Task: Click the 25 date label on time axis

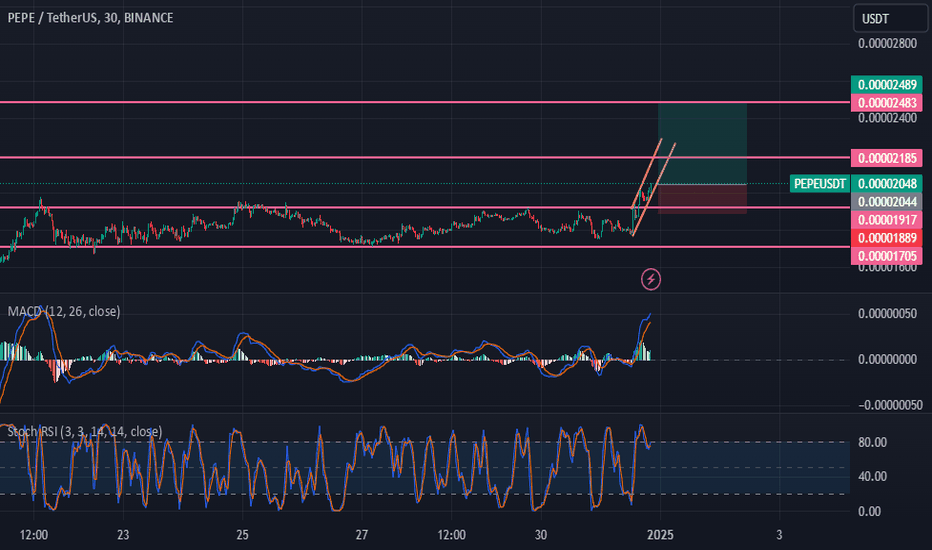Action: pyautogui.click(x=243, y=535)
